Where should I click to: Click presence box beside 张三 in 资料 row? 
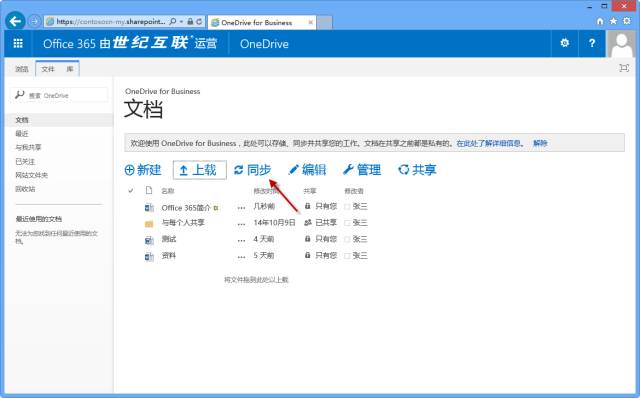tap(347, 256)
